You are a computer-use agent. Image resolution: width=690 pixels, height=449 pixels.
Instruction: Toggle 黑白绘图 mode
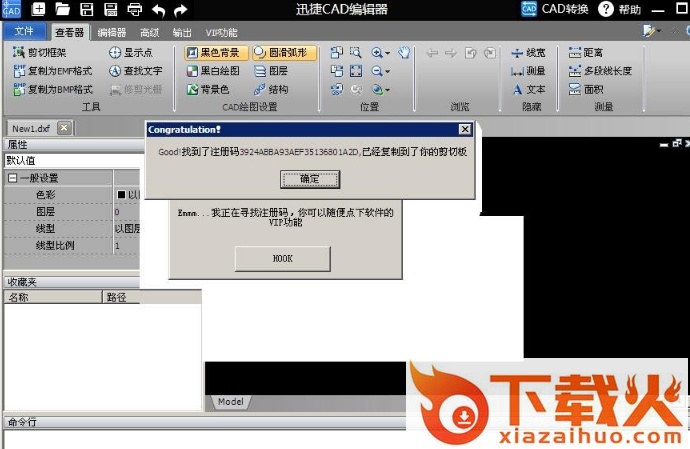(213, 71)
